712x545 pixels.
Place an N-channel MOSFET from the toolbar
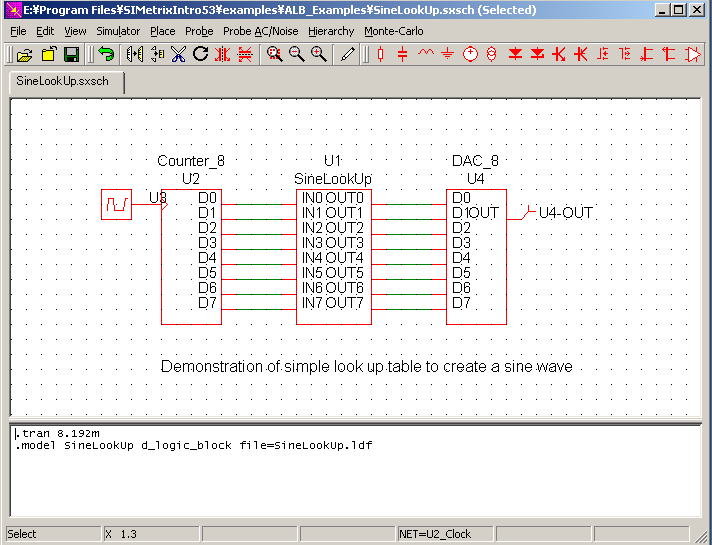tap(603, 54)
